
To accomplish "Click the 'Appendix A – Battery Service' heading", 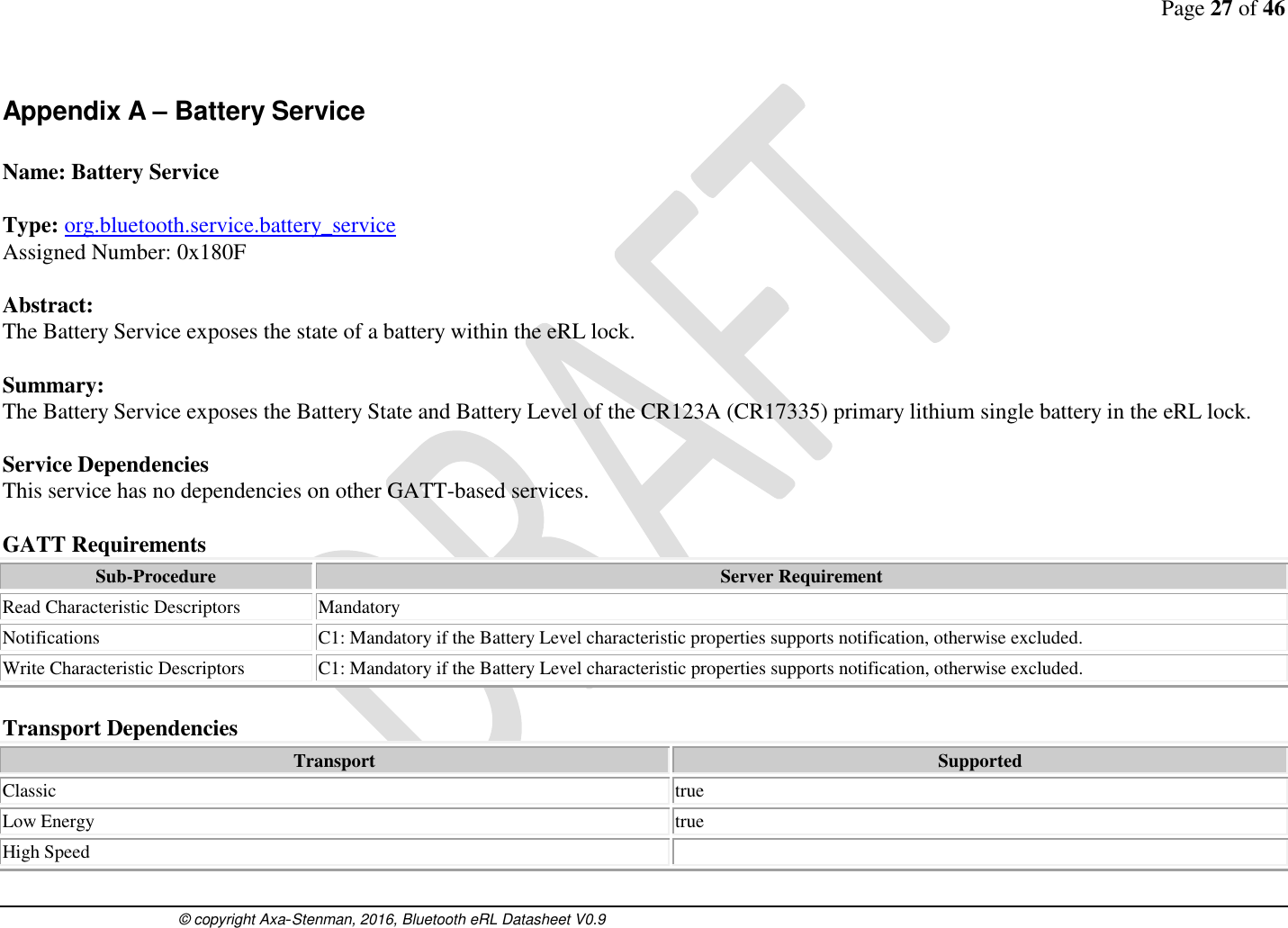I will pyautogui.click(x=185, y=111).
